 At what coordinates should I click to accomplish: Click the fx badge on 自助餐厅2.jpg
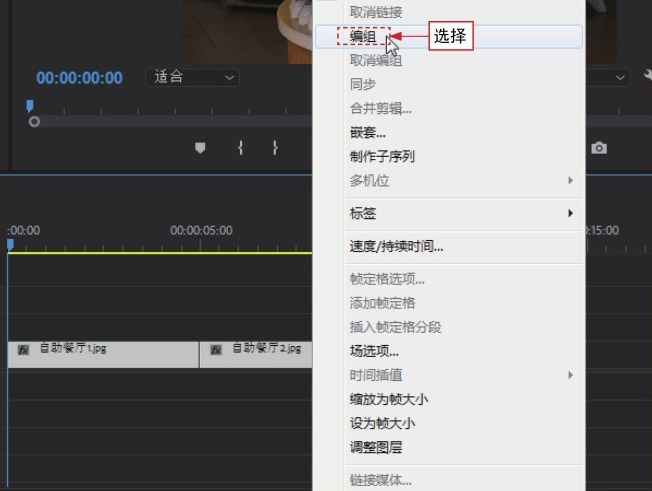coord(216,350)
